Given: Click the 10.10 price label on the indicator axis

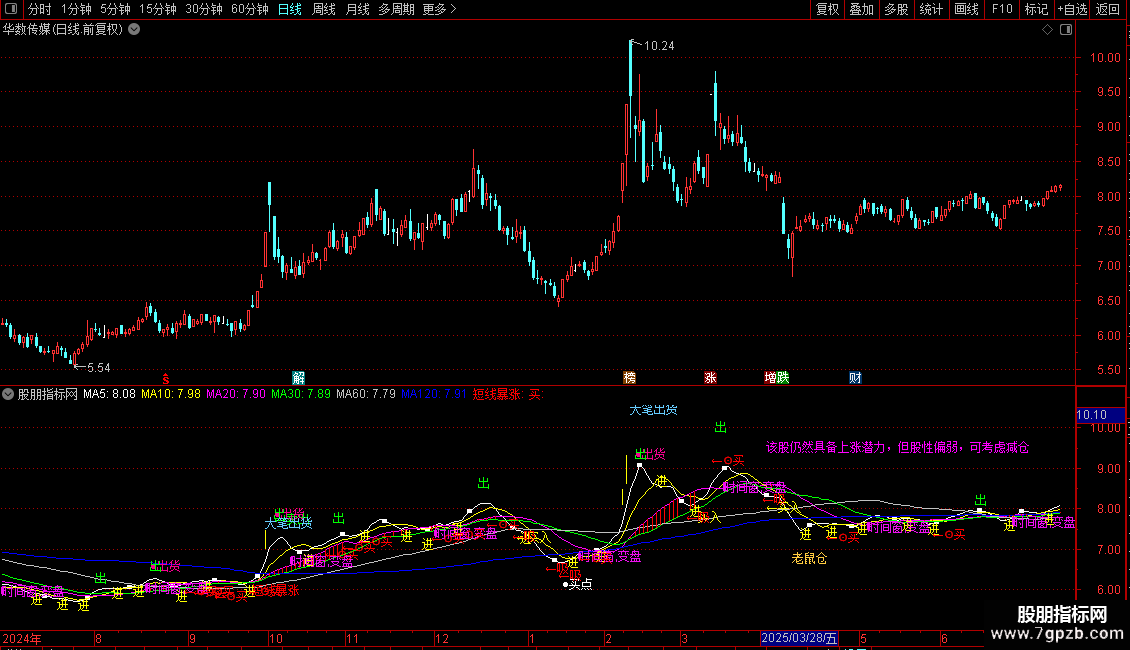Looking at the screenshot, I should [x=1100, y=415].
